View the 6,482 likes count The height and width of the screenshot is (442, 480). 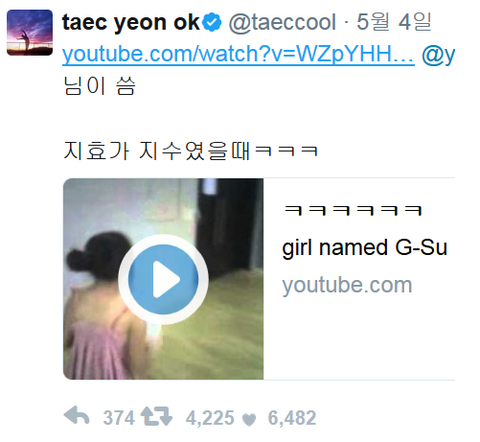coord(292,418)
